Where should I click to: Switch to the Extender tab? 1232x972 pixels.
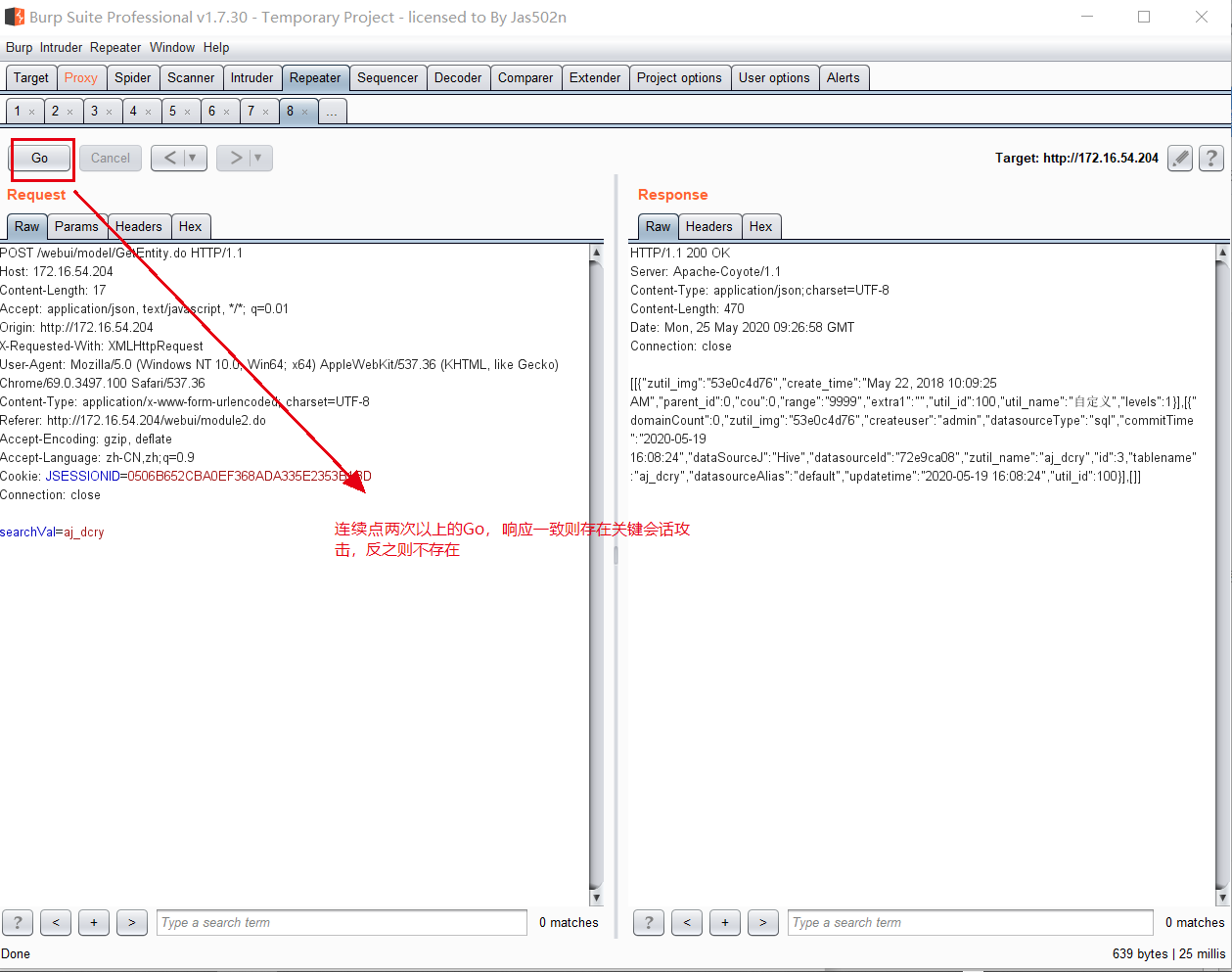pyautogui.click(x=595, y=77)
